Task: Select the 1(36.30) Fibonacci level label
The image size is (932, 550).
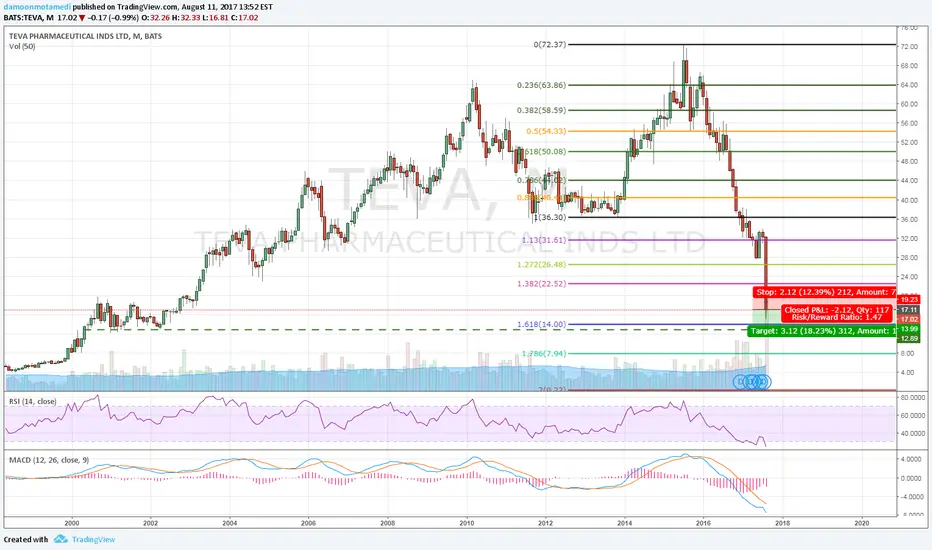Action: point(550,217)
